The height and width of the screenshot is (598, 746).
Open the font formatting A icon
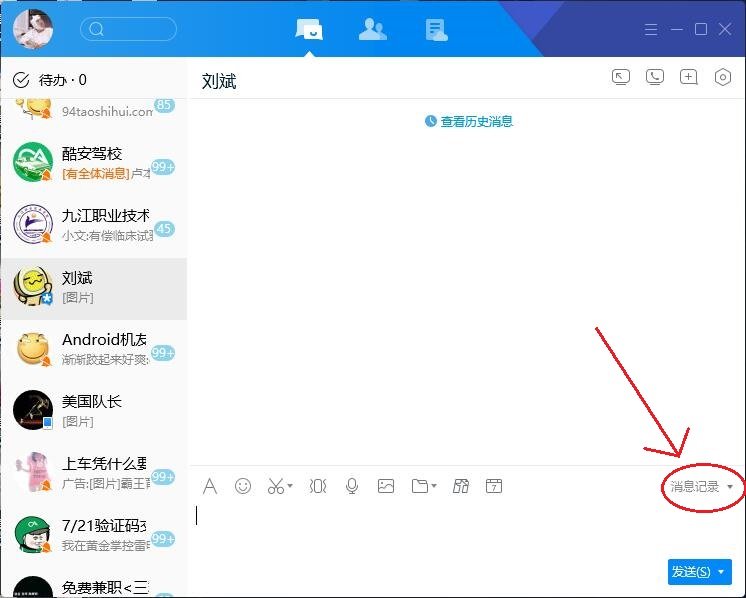pos(210,486)
